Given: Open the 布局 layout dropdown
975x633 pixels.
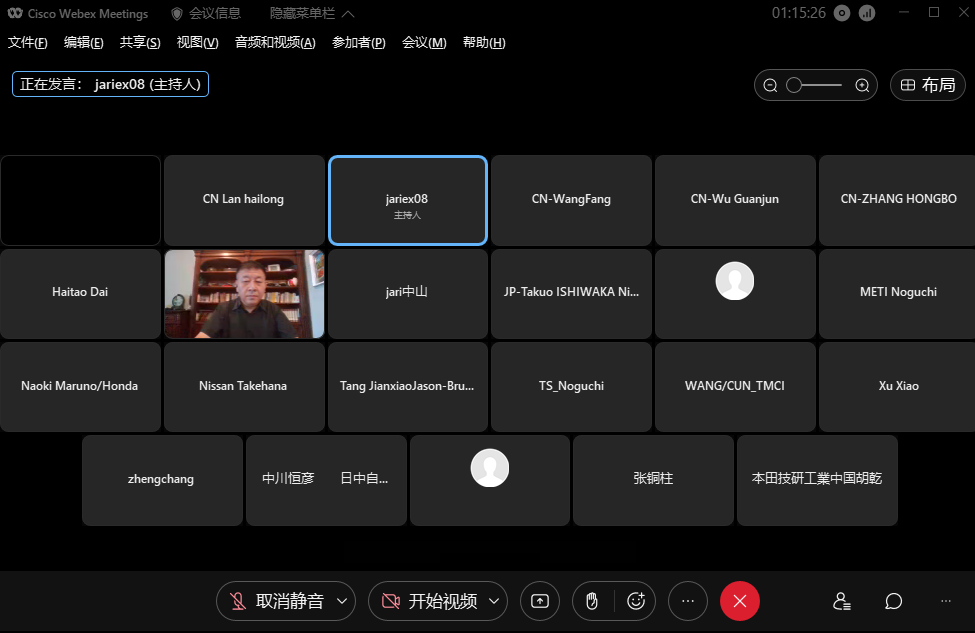Looking at the screenshot, I should click(927, 86).
